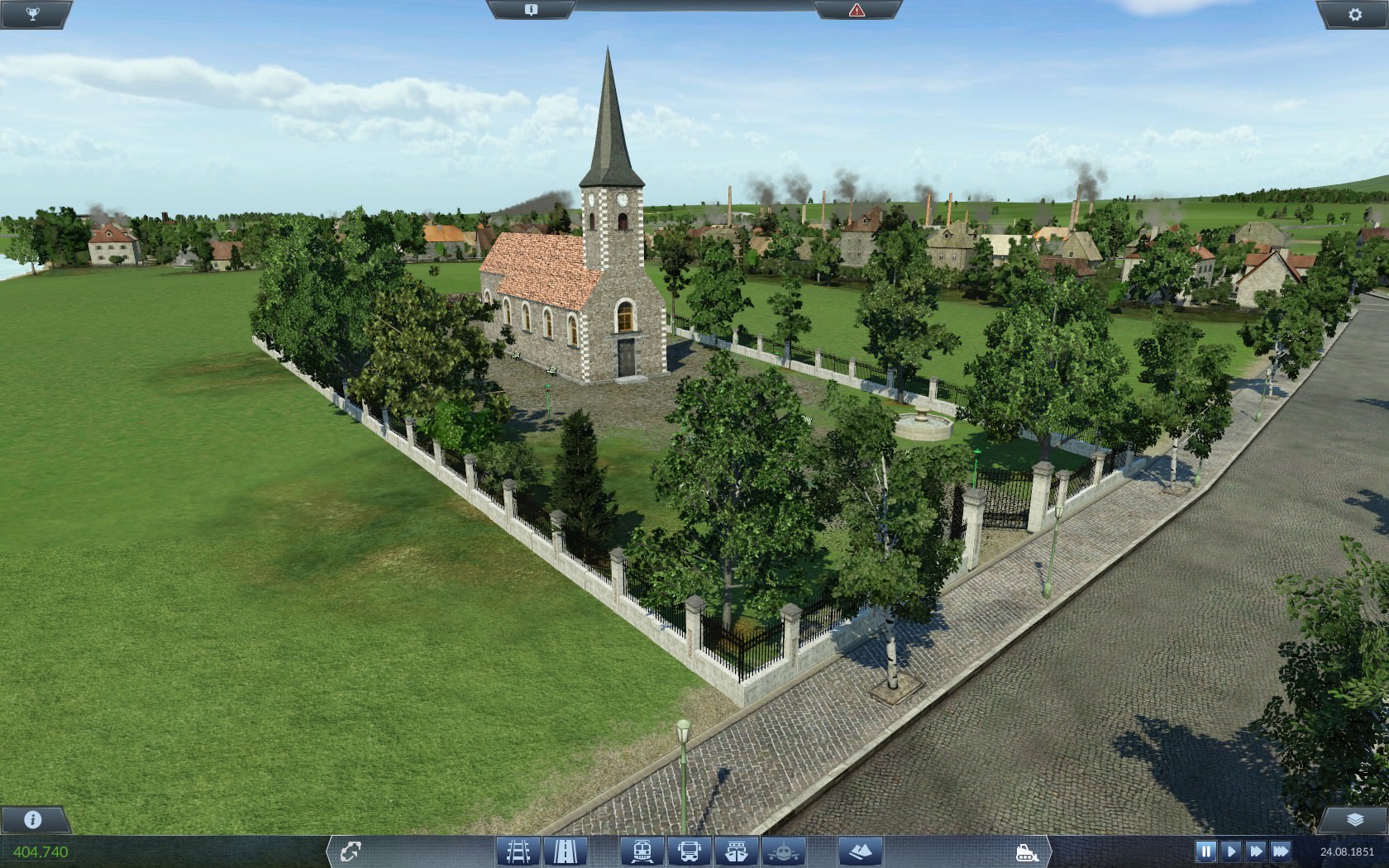This screenshot has width=1389, height=868.
Task: Open the bus and road vehicles menu
Action: 689,851
